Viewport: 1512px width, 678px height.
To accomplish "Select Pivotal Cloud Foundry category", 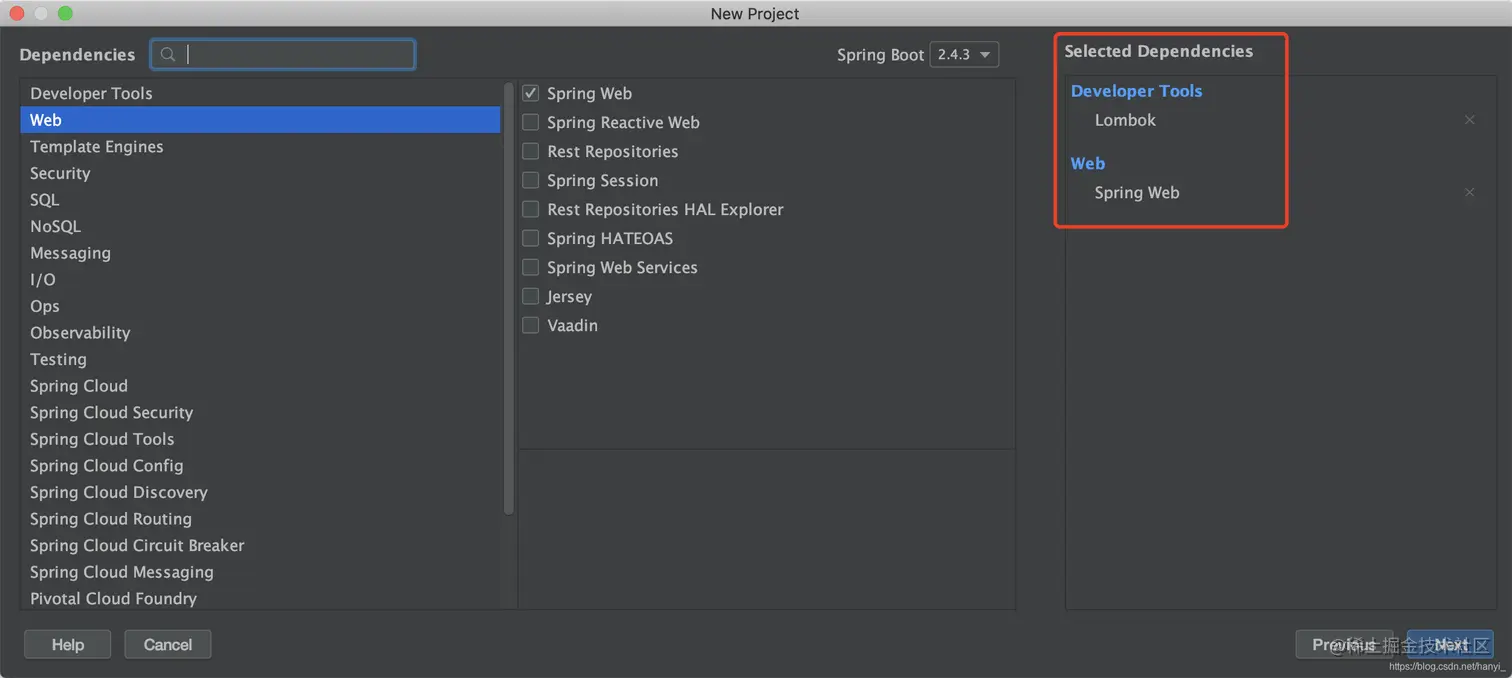I will (260, 598).
